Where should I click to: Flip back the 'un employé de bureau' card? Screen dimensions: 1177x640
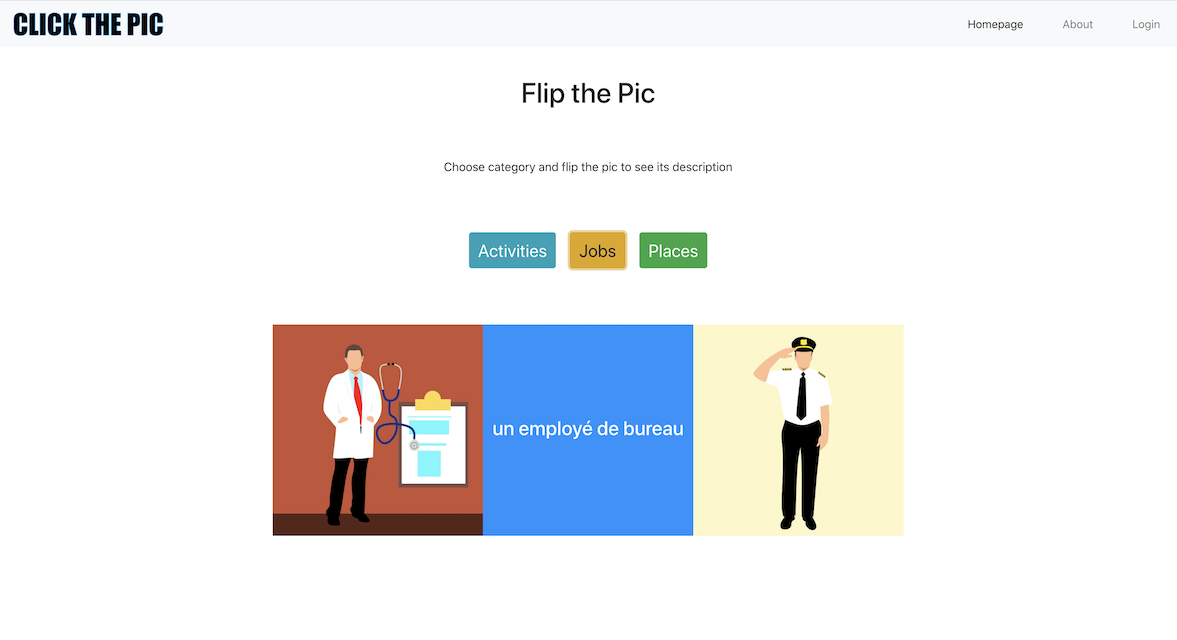588,430
